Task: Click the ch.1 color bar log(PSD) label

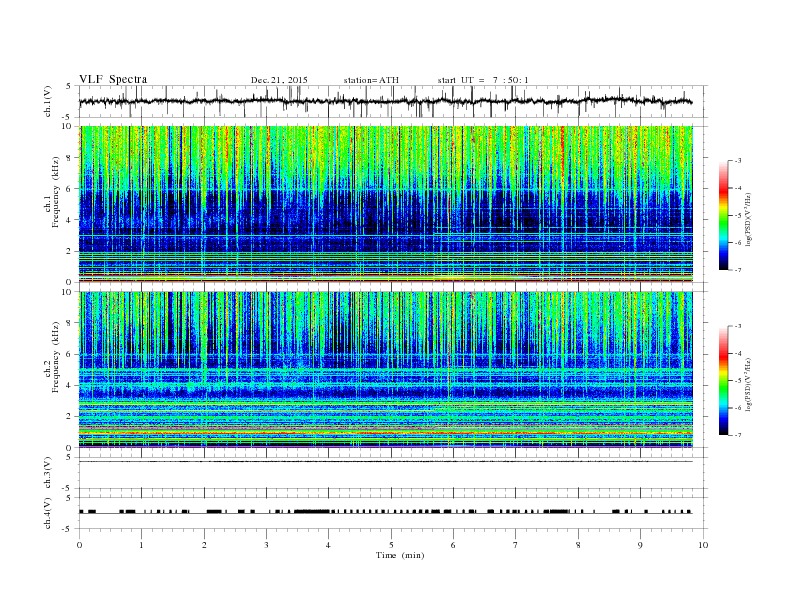Action: pyautogui.click(x=749, y=220)
